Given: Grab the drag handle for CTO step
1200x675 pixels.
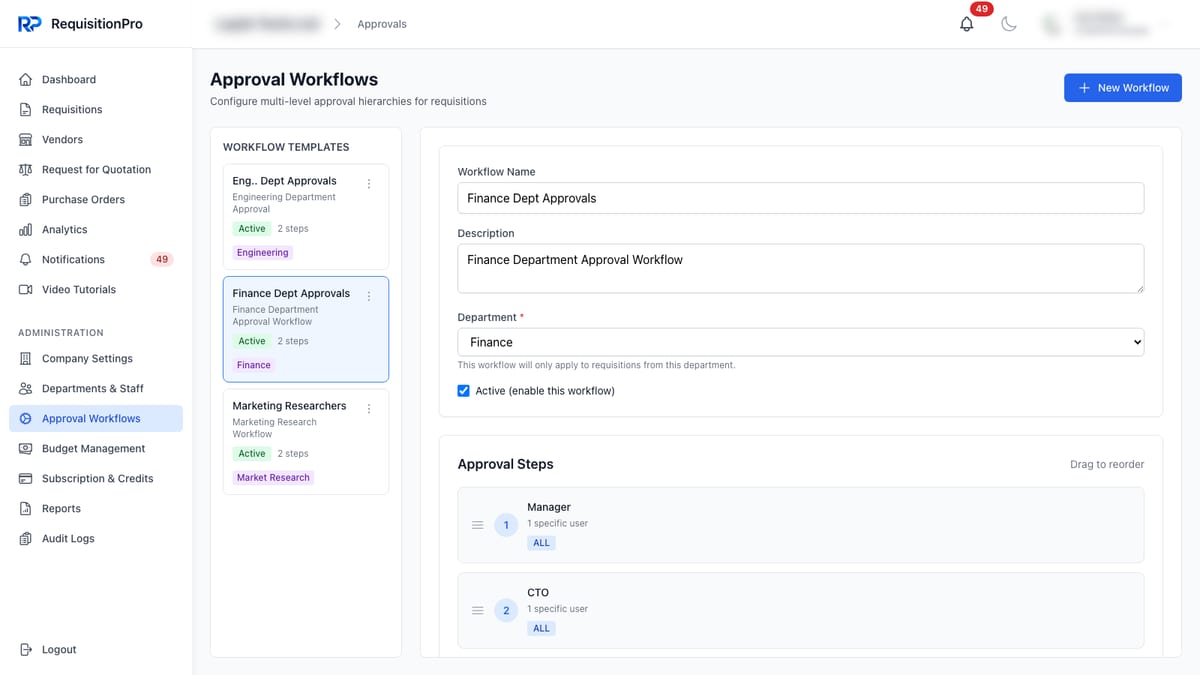Looking at the screenshot, I should click(477, 610).
